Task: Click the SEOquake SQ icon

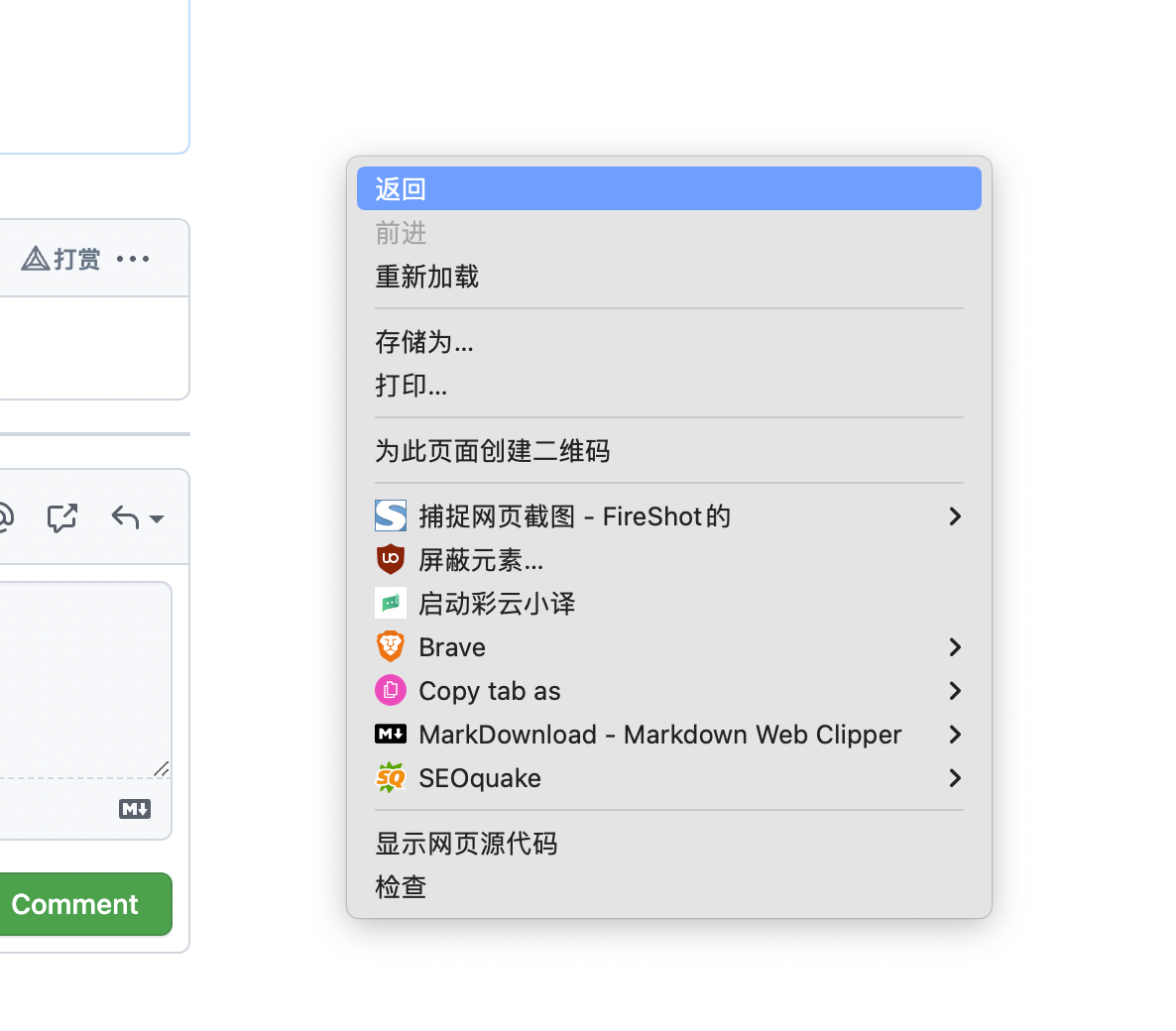Action: click(391, 777)
